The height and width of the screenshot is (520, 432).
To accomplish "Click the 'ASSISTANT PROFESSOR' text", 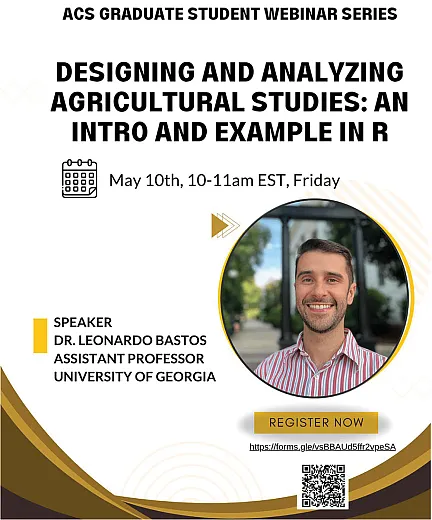I will tap(129, 358).
